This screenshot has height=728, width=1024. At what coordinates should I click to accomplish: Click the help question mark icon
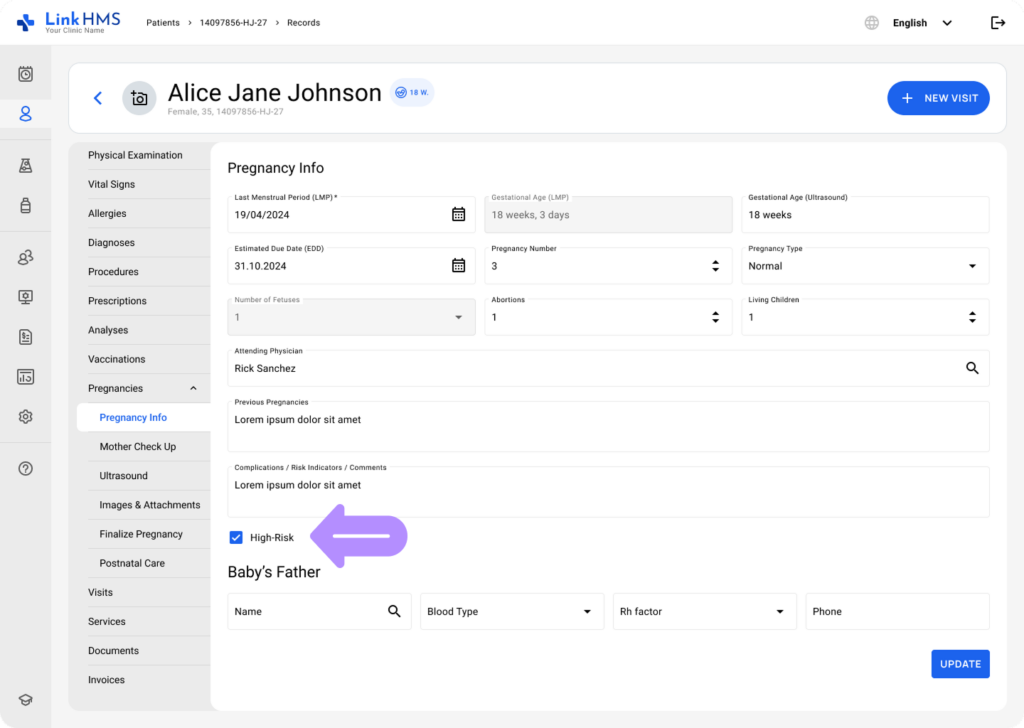26,468
